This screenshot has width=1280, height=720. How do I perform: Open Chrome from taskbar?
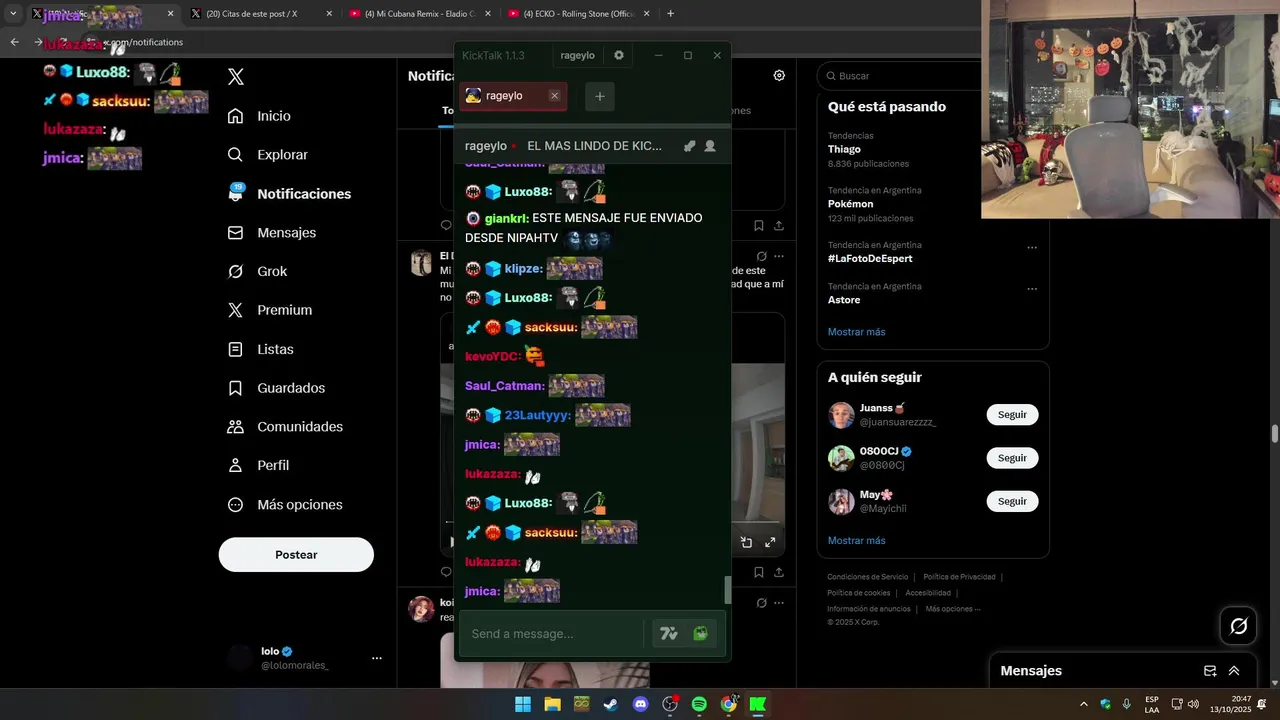pyautogui.click(x=729, y=705)
